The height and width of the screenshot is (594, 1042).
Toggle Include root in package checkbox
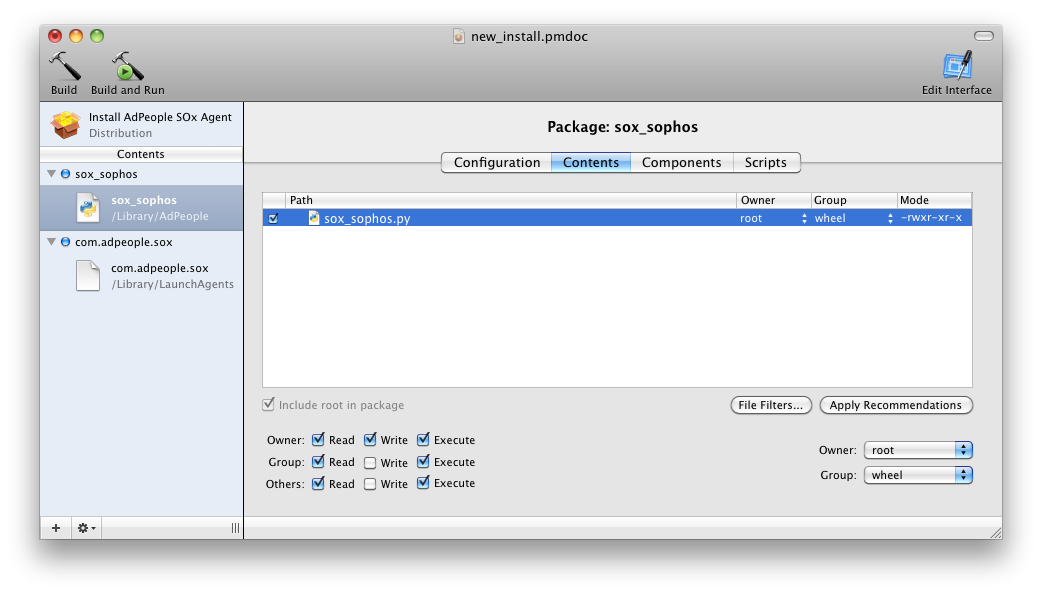click(268, 405)
